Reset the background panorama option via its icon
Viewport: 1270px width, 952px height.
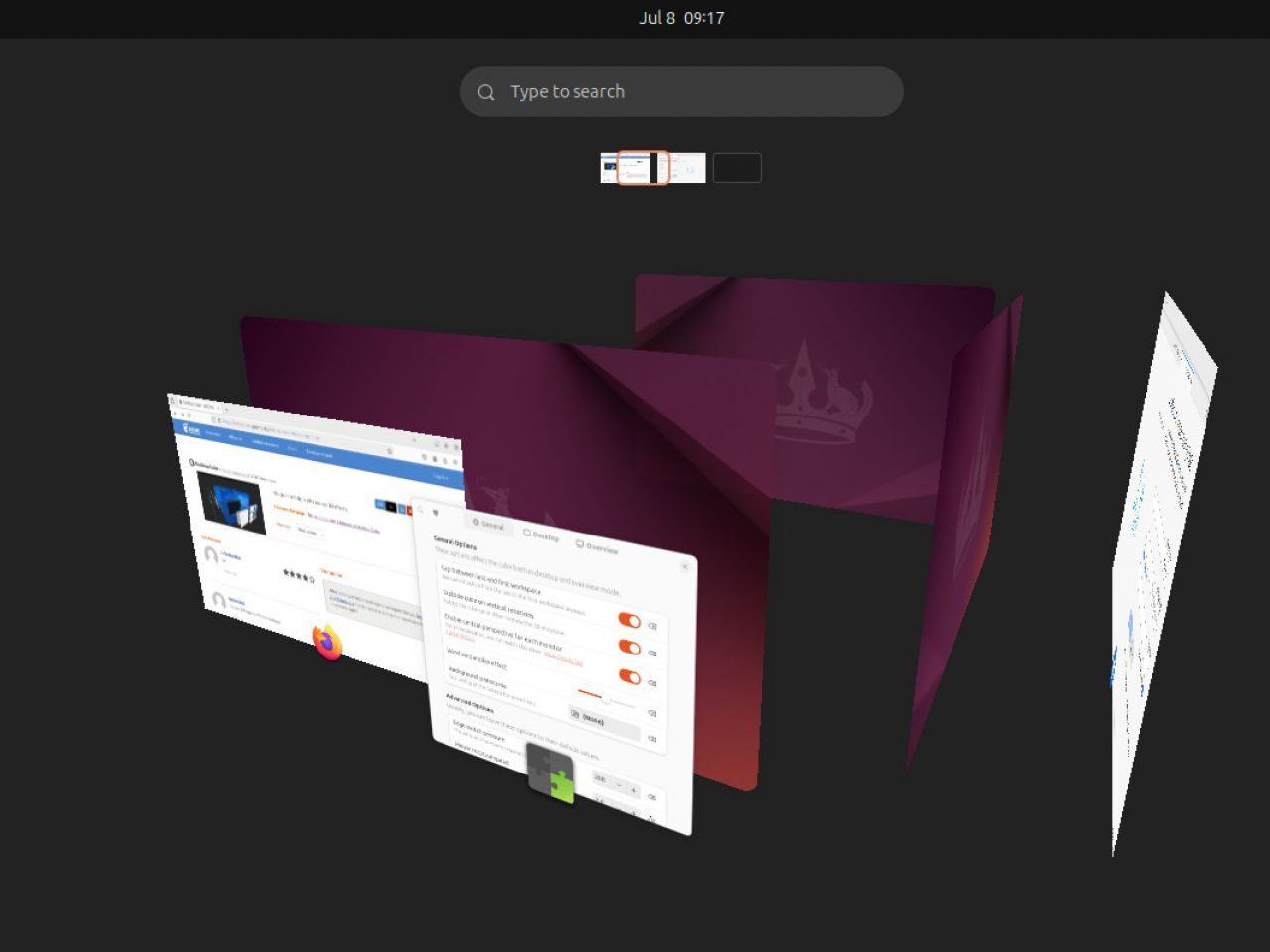(x=652, y=739)
